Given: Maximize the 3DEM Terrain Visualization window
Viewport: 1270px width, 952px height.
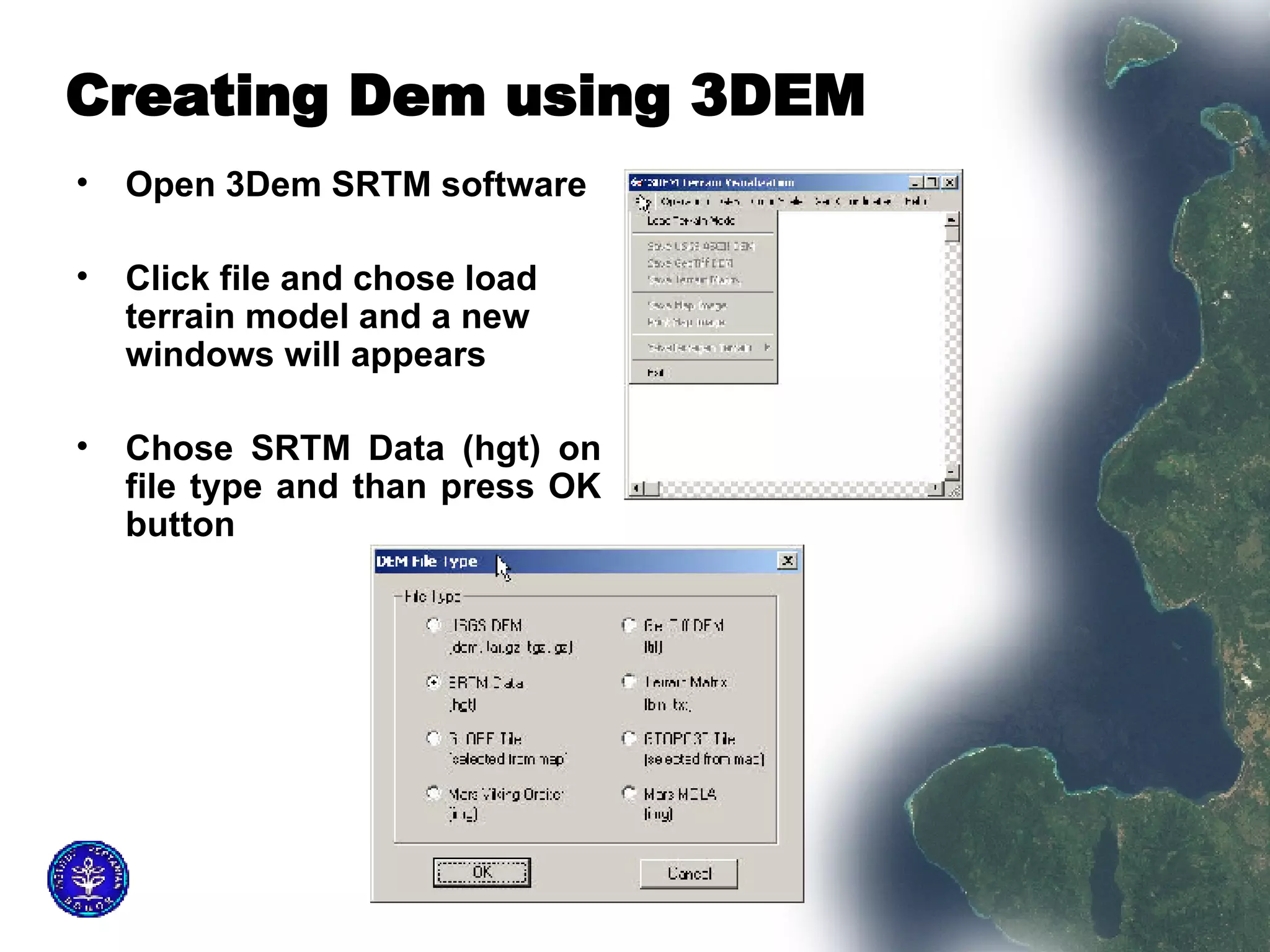Looking at the screenshot, I should [x=932, y=182].
